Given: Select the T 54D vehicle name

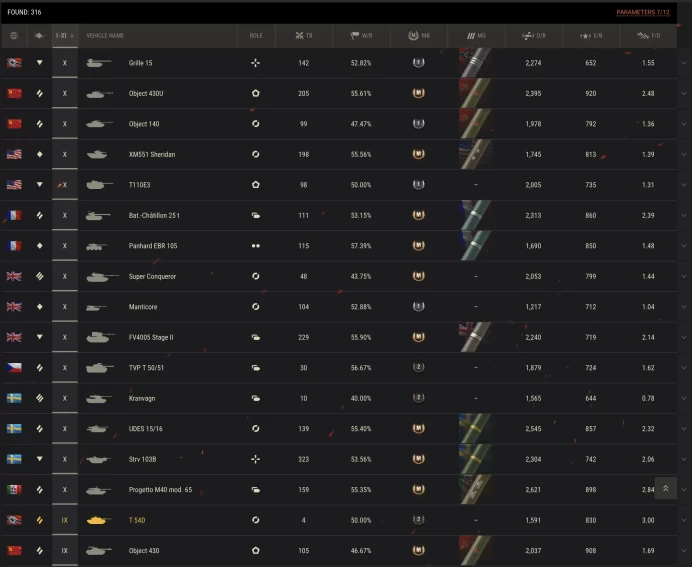Looking at the screenshot, I should (x=137, y=520).
